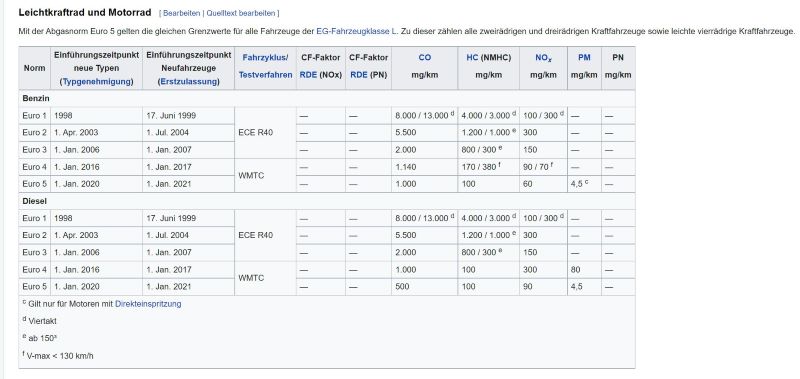Image resolution: width=800 pixels, height=379 pixels.
Task: Click the 'Benzin' section row
Action: [x=327, y=98]
